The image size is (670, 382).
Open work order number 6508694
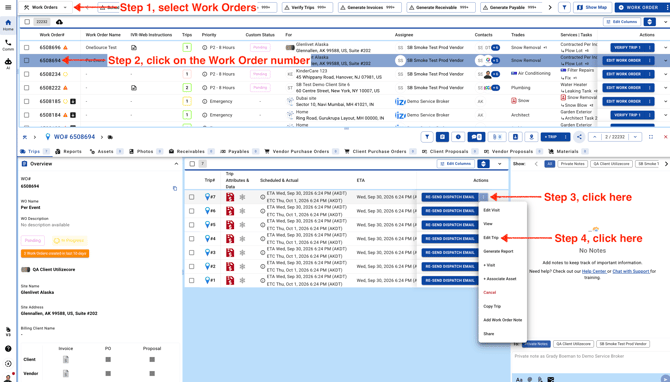tap(50, 60)
